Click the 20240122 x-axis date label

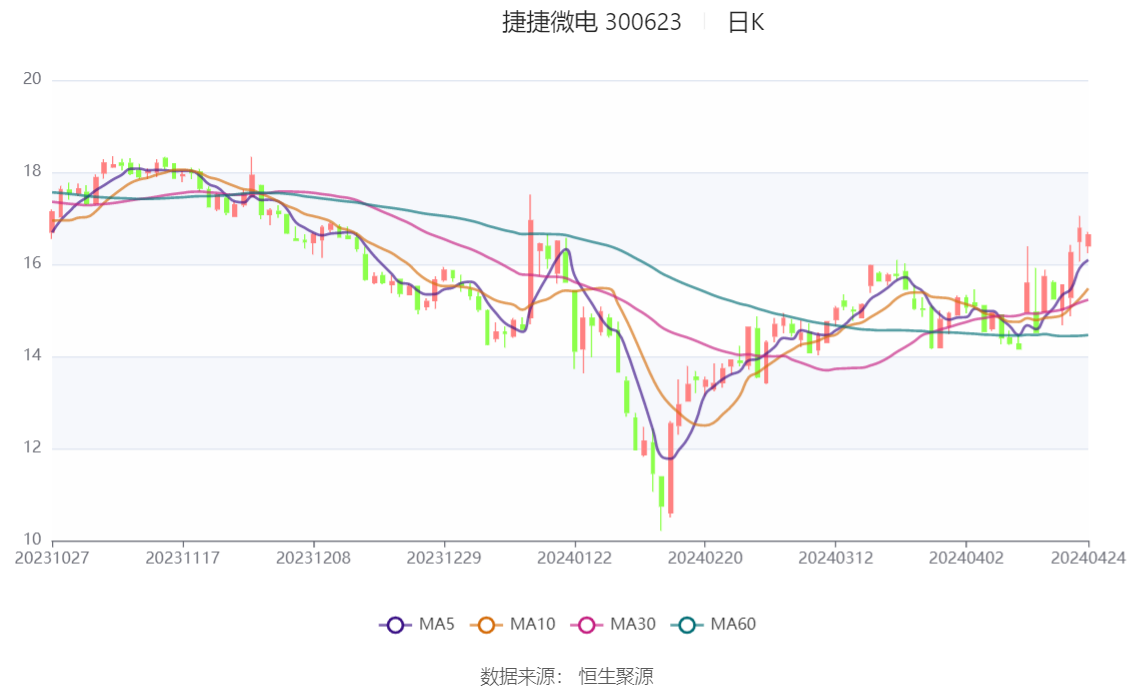573,558
